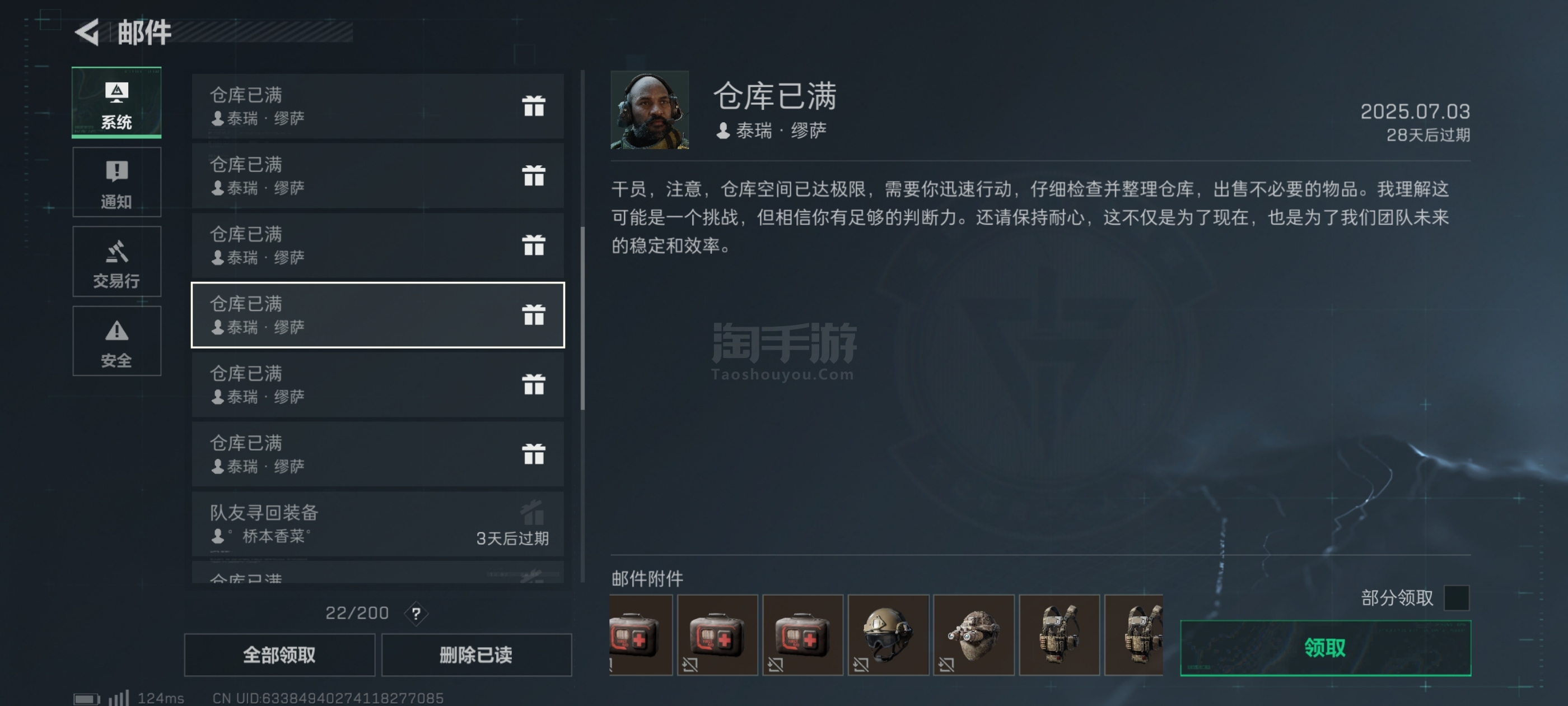Click the gift icon on the first 仓库已满 mail
The height and width of the screenshot is (706, 1568).
tap(534, 106)
